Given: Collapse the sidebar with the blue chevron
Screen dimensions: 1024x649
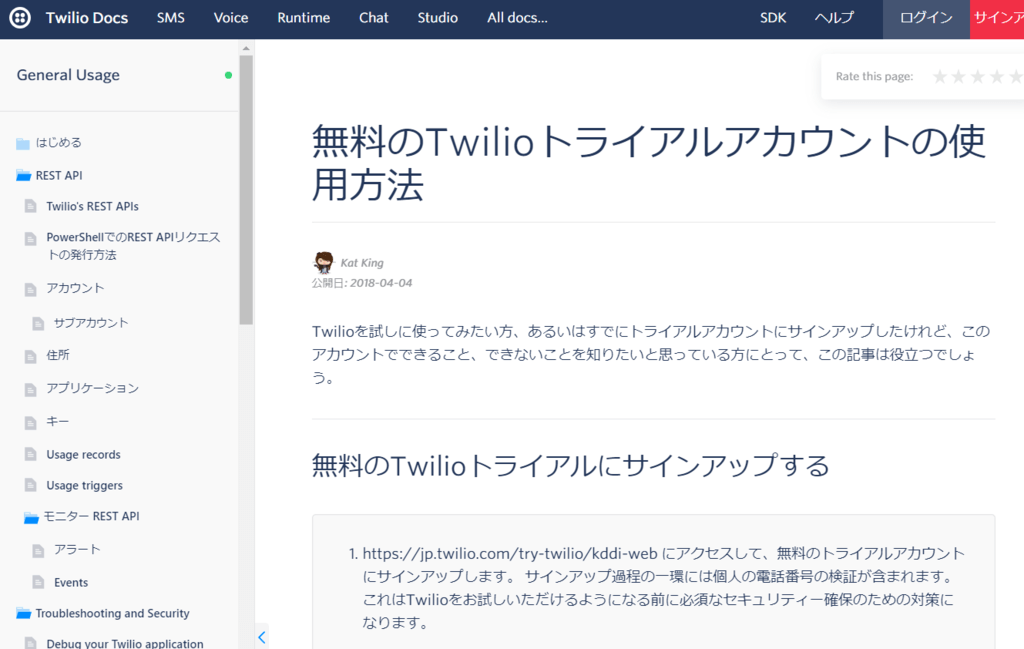Looking at the screenshot, I should tap(262, 637).
